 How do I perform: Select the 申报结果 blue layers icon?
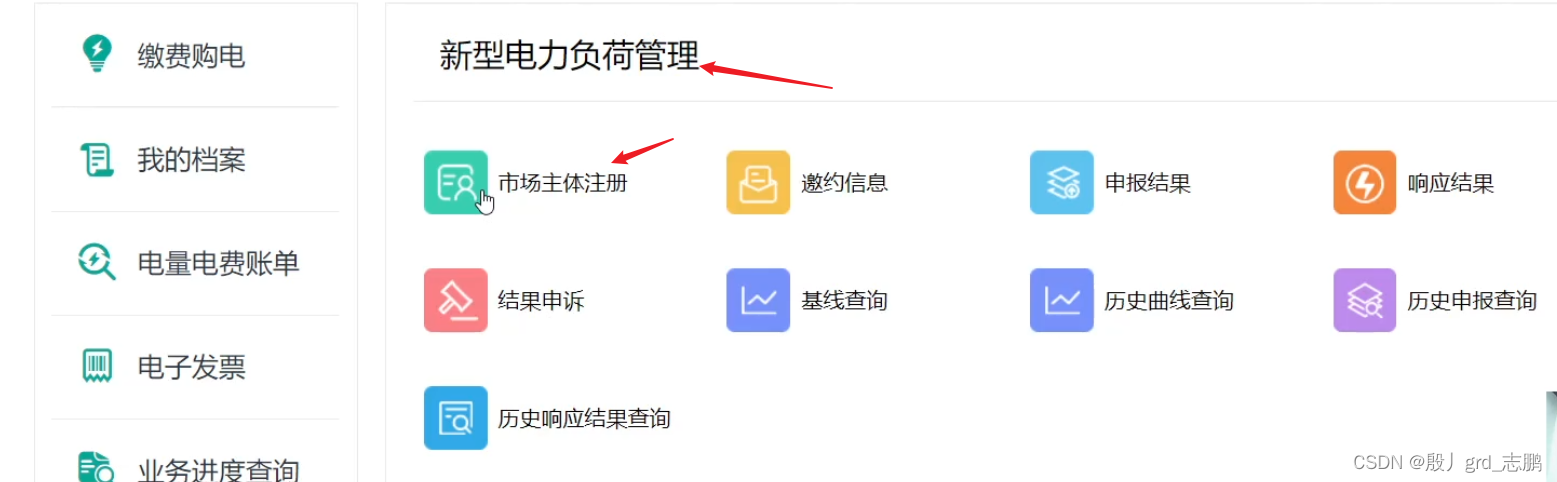pyautogui.click(x=1062, y=182)
